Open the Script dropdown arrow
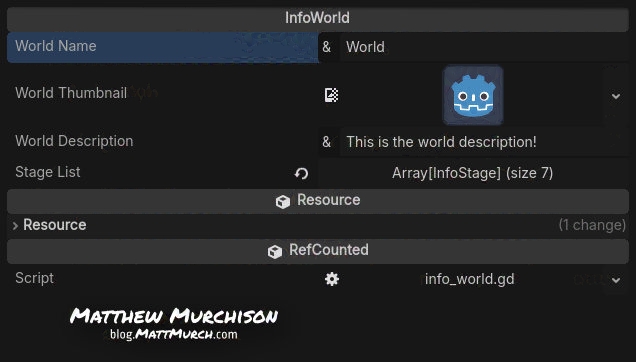Viewport: 636px width, 362px height. 616,280
